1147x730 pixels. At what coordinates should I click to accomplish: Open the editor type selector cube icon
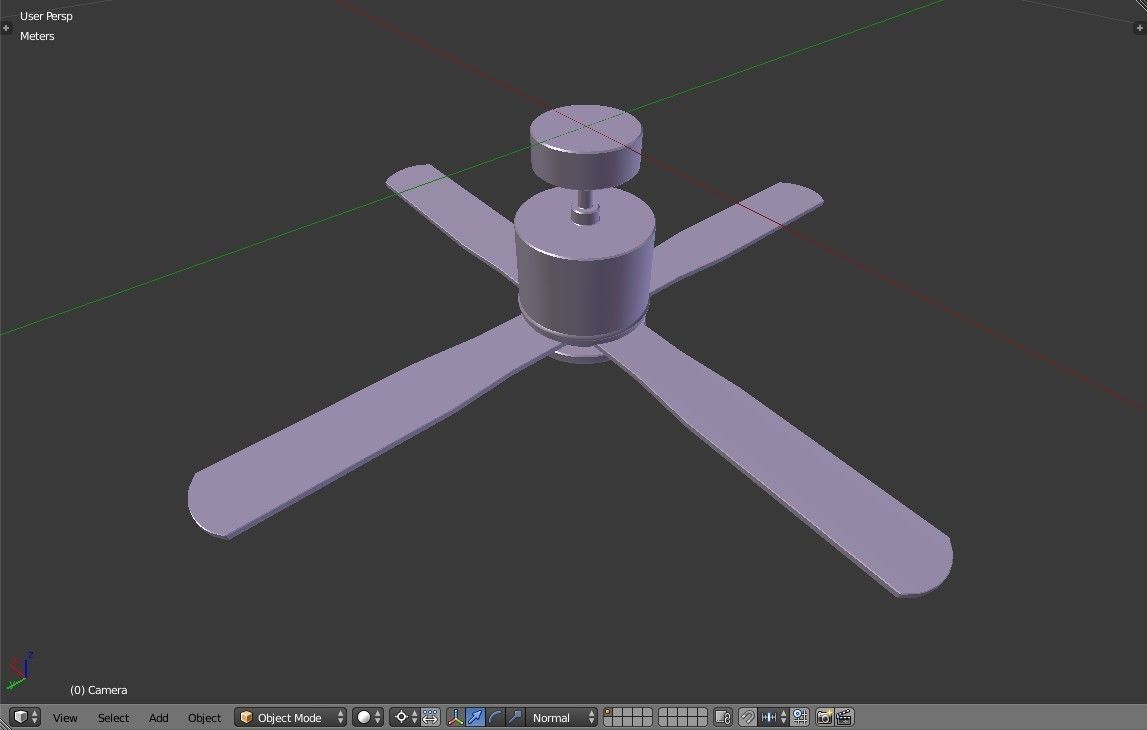point(25,717)
